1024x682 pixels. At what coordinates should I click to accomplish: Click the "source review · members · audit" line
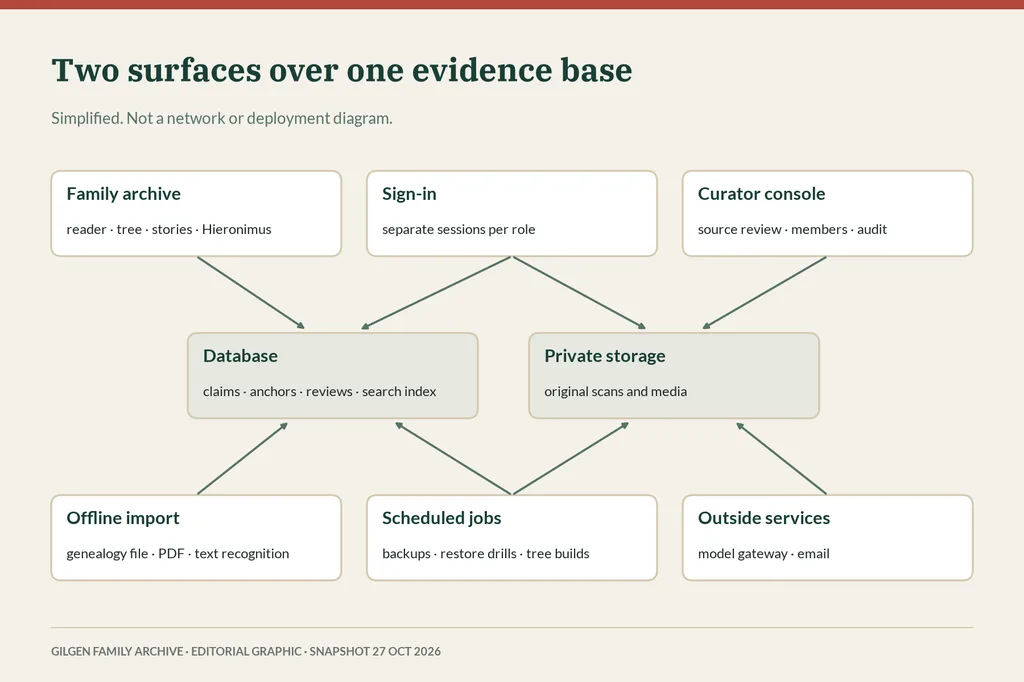(x=792, y=229)
